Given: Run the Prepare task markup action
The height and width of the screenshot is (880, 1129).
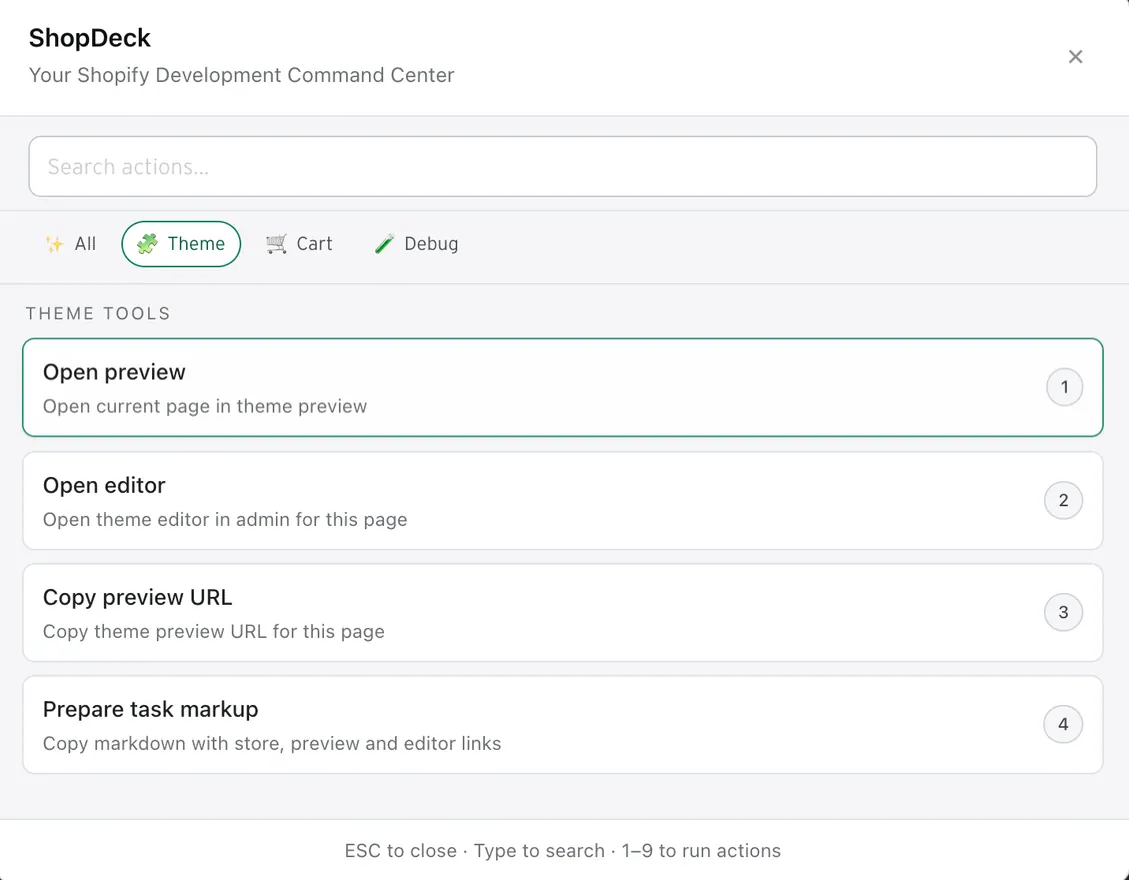Looking at the screenshot, I should (562, 724).
